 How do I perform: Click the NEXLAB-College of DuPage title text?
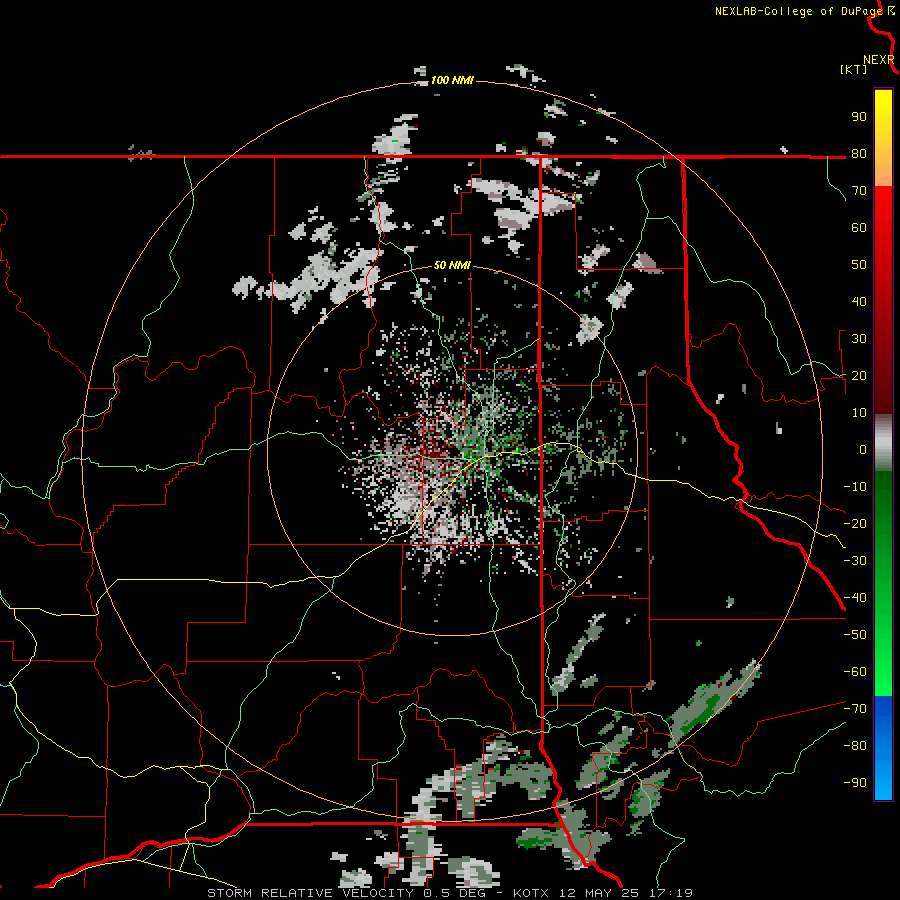[798, 11]
